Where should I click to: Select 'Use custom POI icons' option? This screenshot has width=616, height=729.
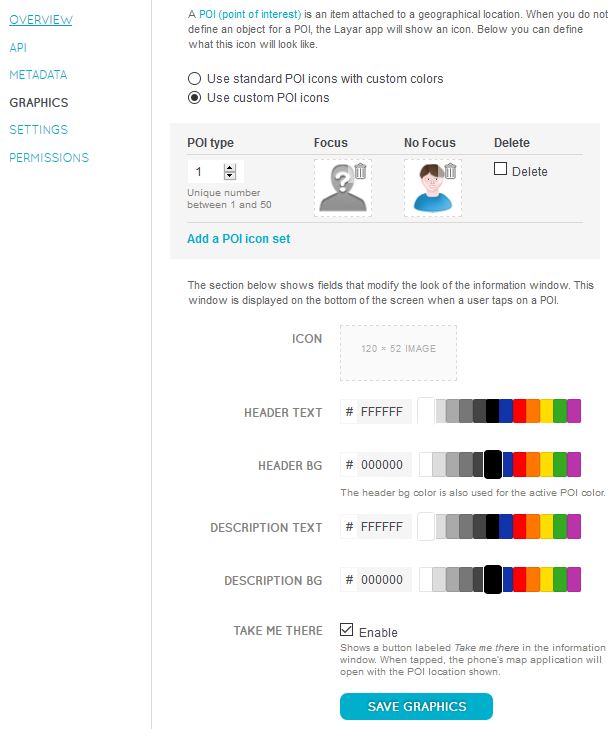pos(194,98)
